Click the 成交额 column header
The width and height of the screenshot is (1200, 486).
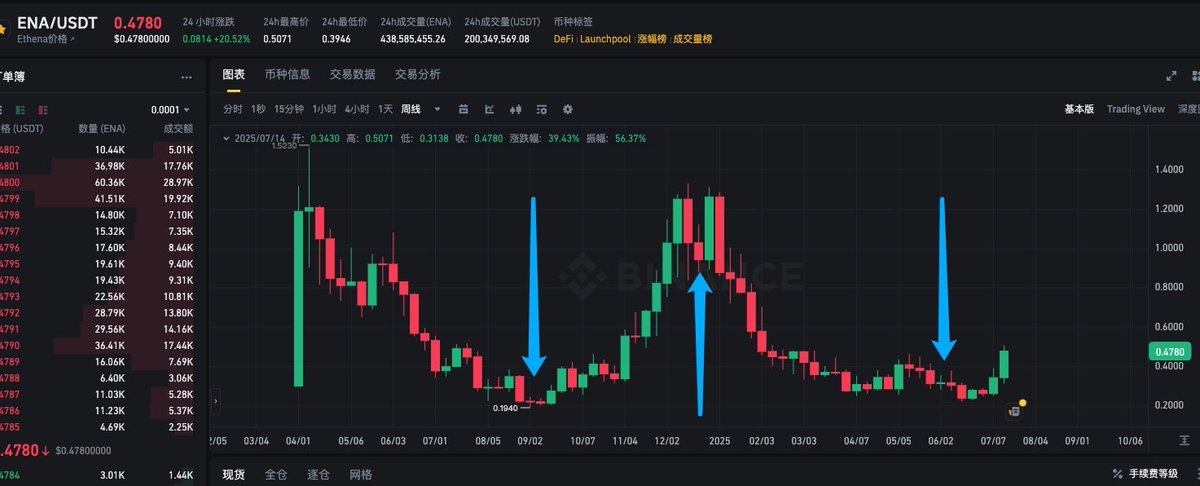tap(177, 129)
